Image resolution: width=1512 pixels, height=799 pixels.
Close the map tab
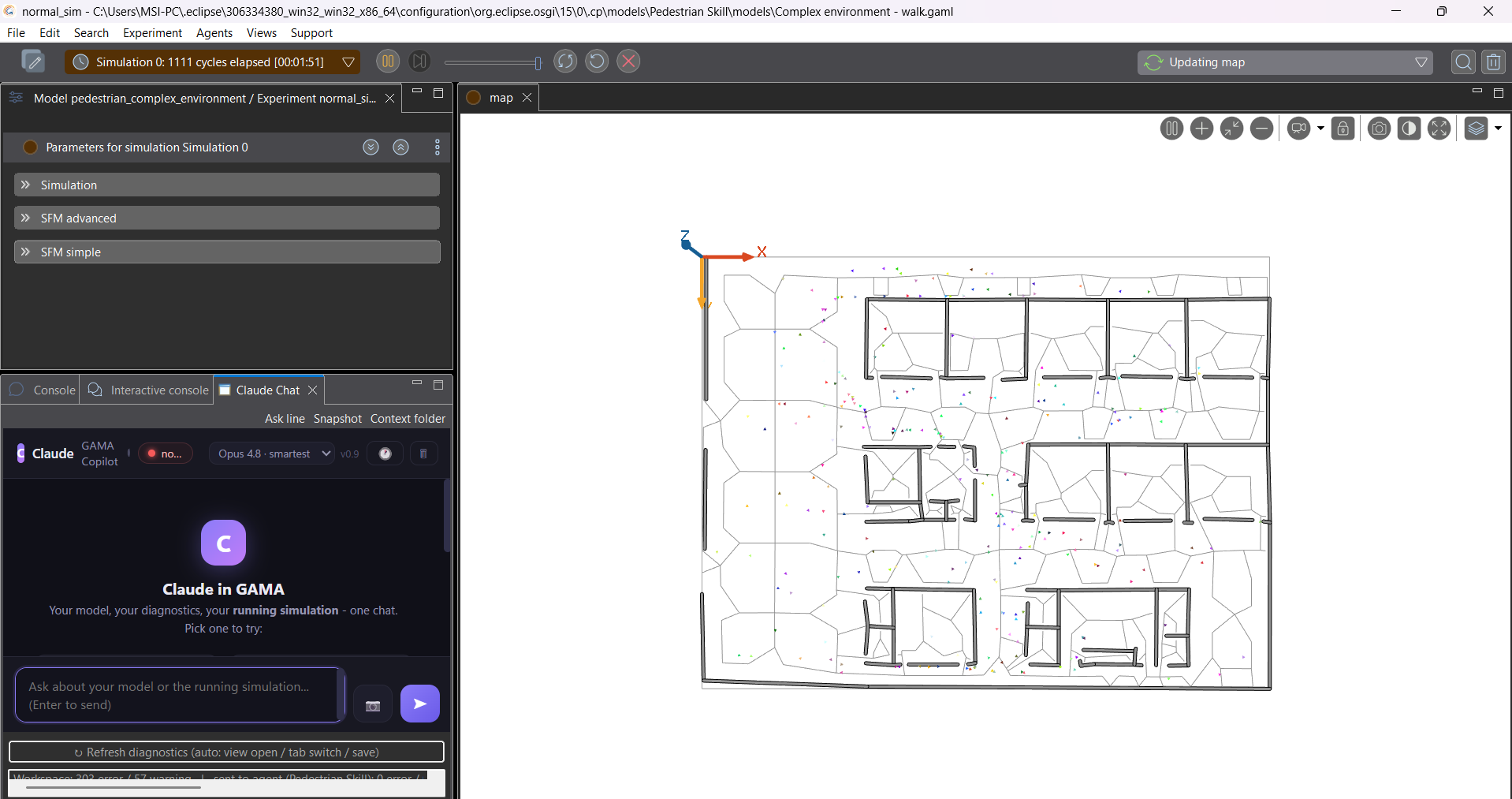[527, 98]
